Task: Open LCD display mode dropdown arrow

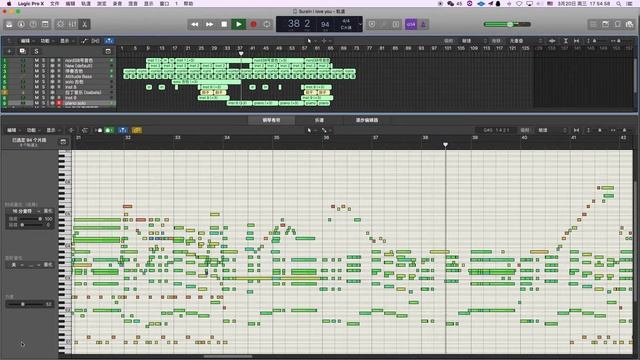Action: point(360,24)
